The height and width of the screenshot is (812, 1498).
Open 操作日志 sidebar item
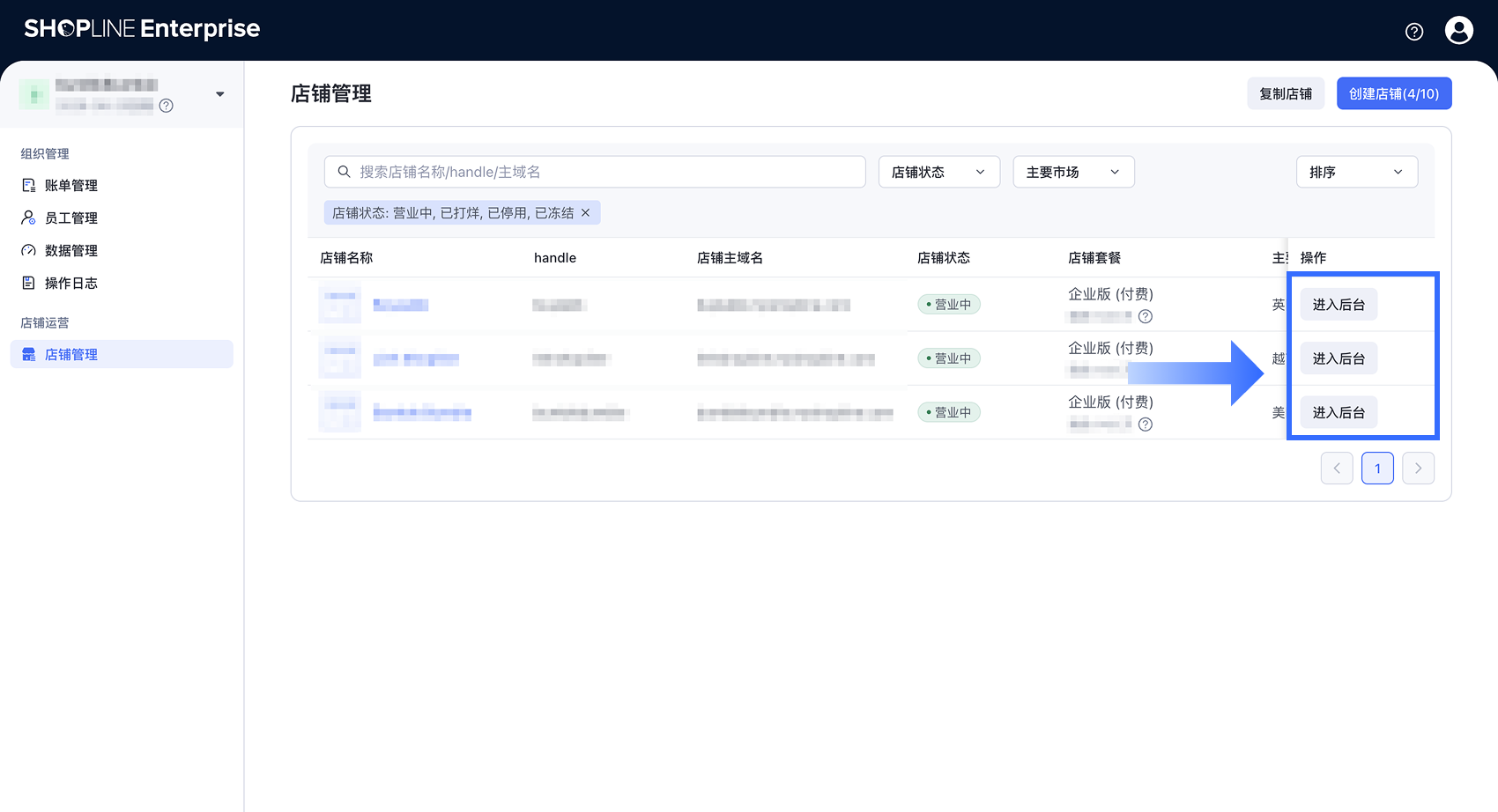tap(71, 284)
